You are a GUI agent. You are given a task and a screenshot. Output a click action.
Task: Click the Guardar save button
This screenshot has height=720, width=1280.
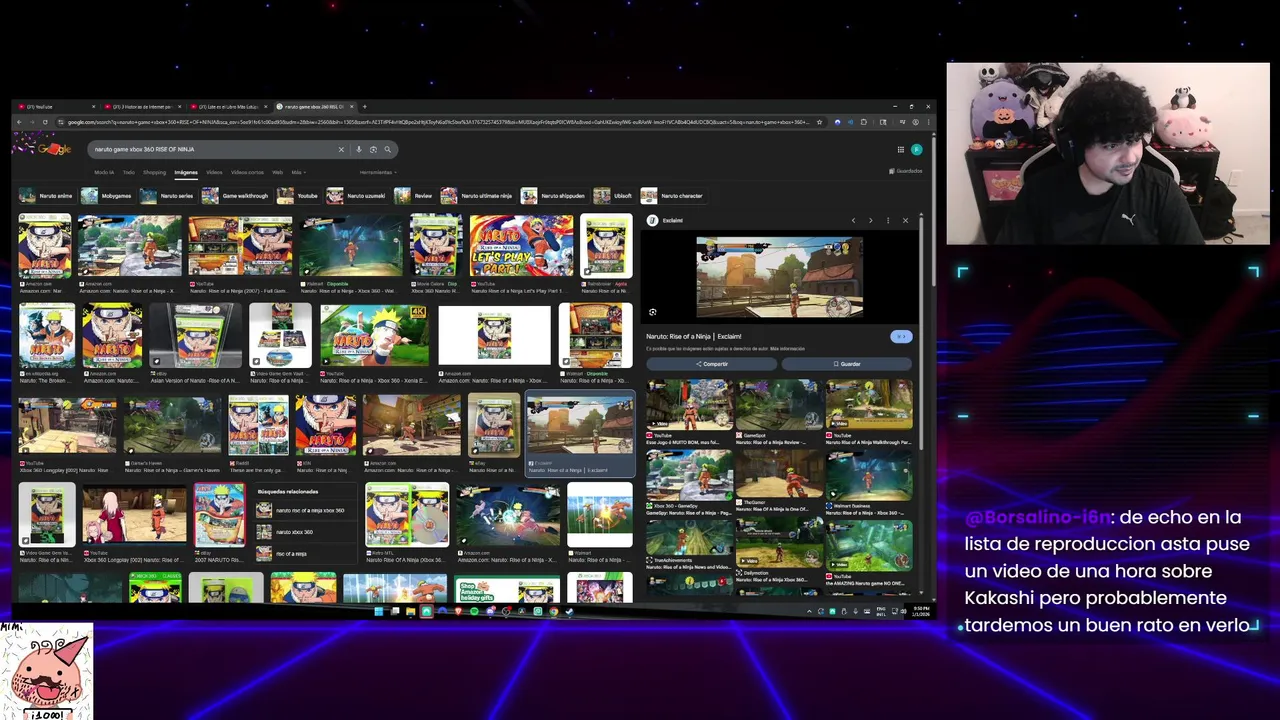[x=847, y=364]
